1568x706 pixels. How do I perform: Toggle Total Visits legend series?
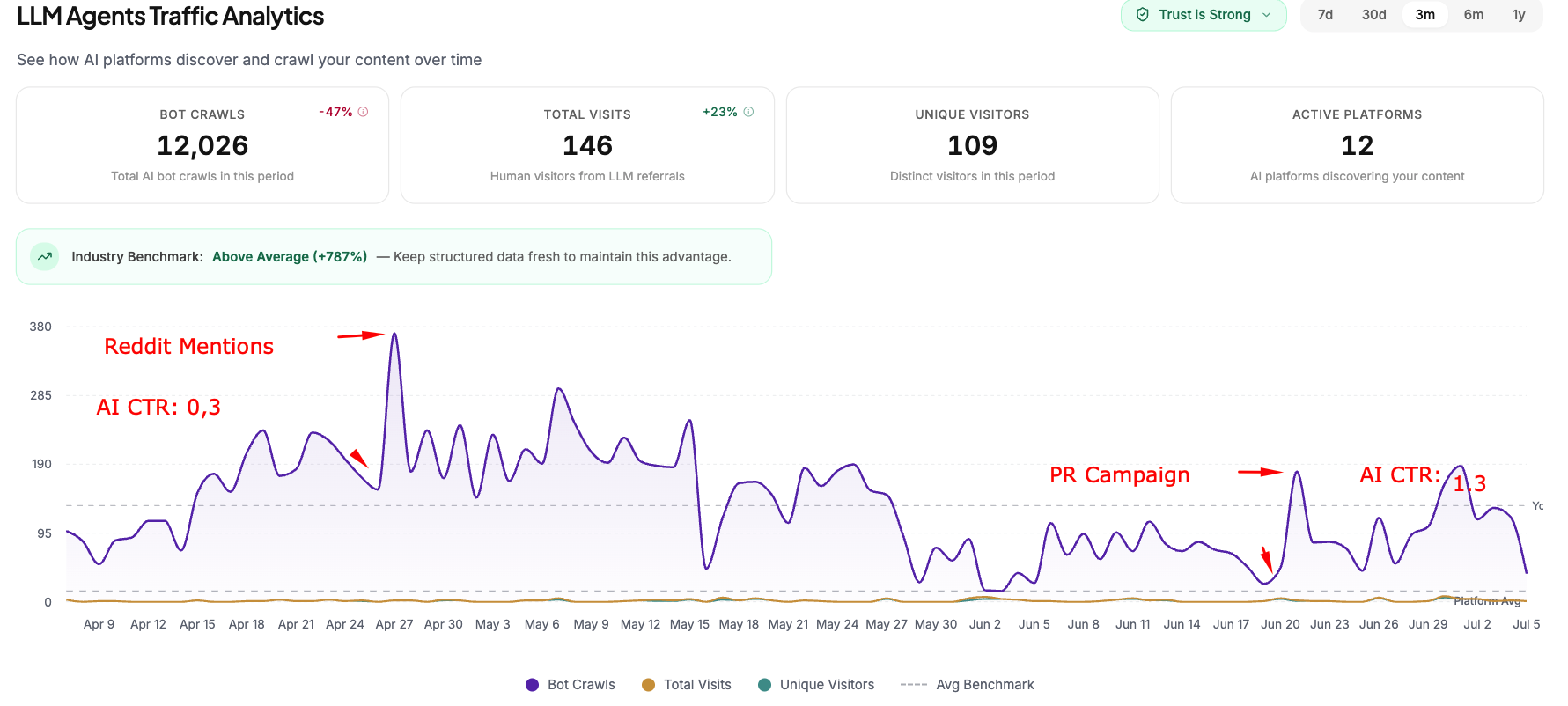pos(686,684)
